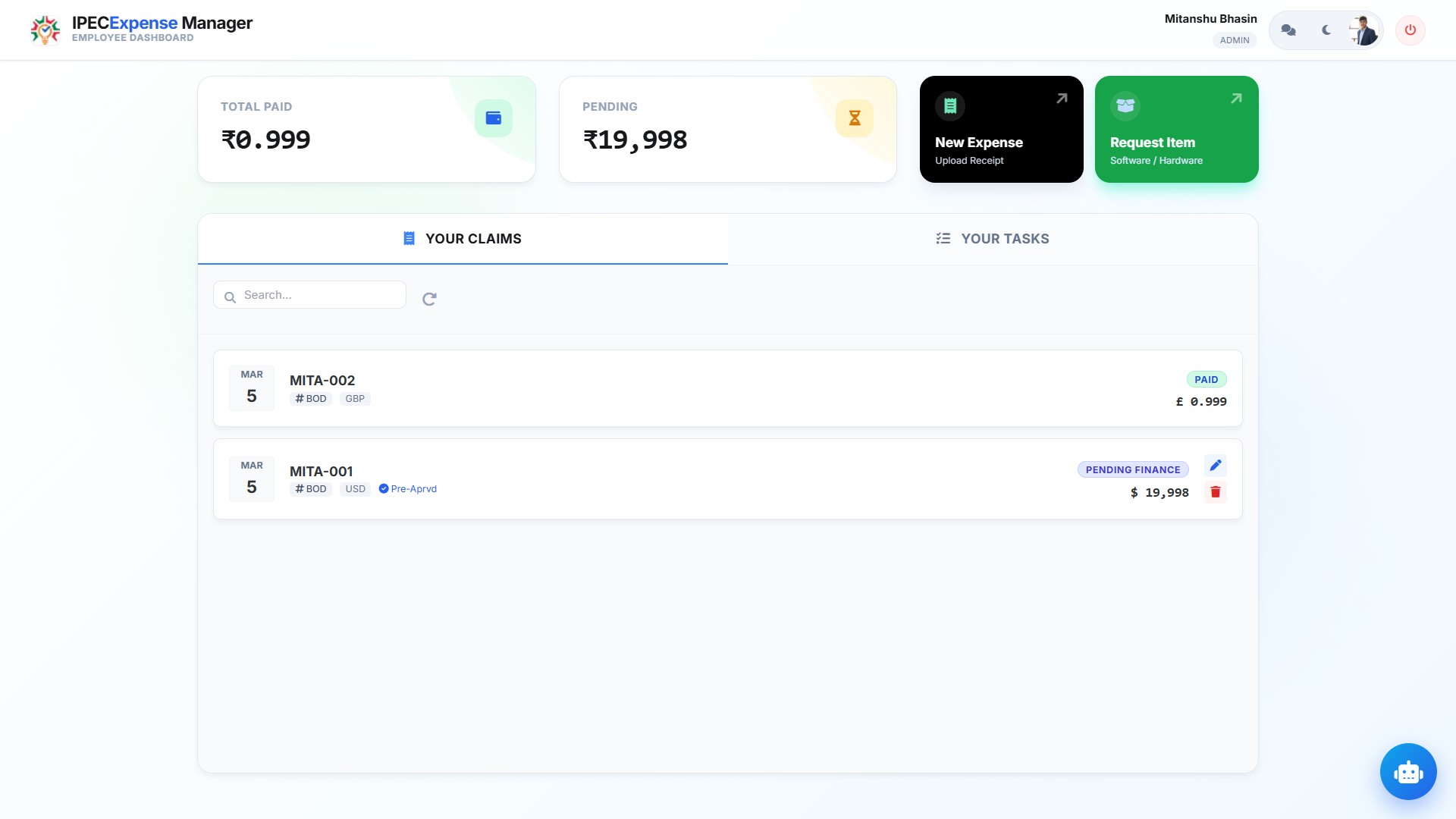Open the chat messages icon in header

[x=1288, y=30]
